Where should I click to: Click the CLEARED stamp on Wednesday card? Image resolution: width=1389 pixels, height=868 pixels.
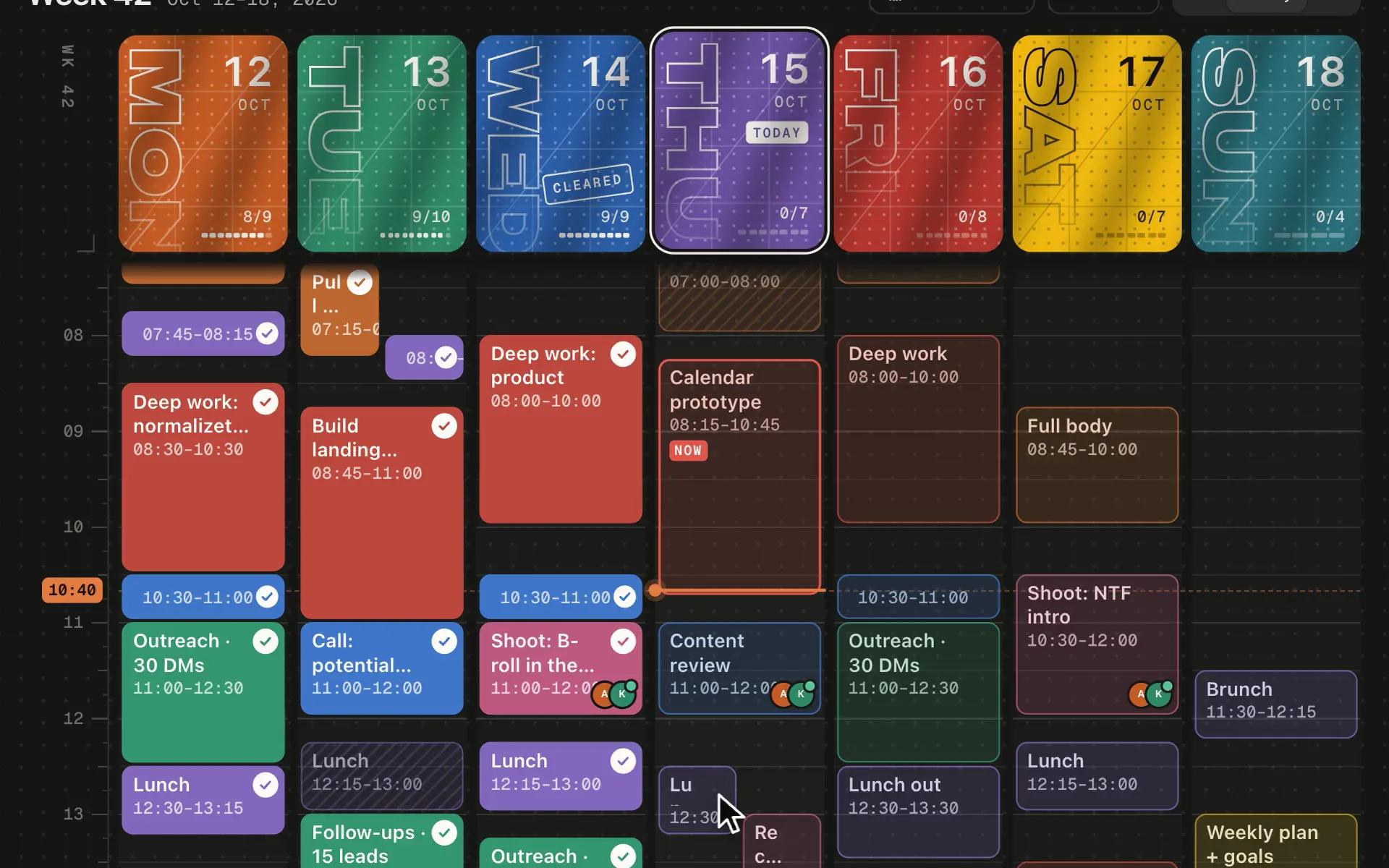pyautogui.click(x=587, y=184)
